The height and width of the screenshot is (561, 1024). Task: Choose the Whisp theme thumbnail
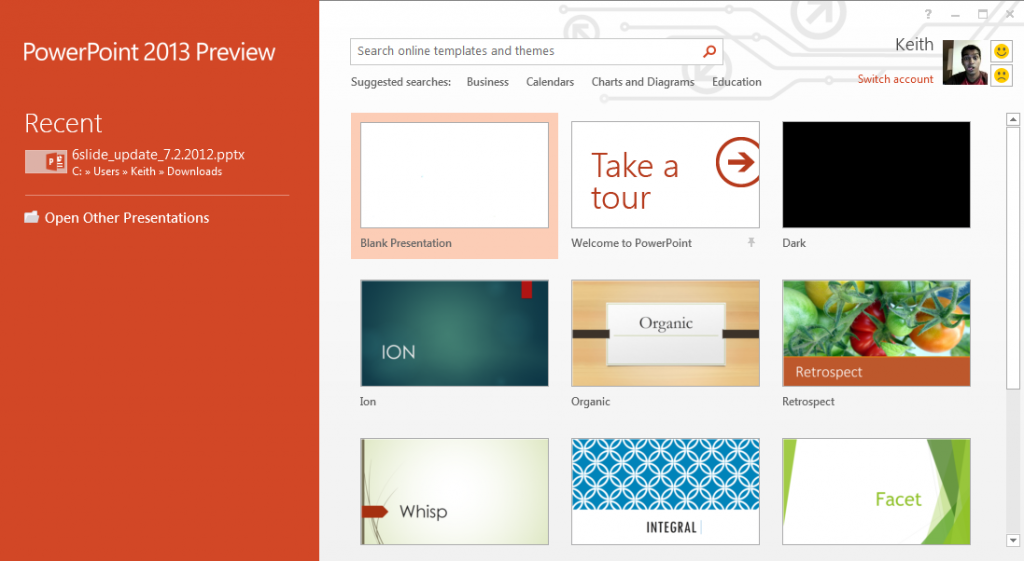coord(455,491)
